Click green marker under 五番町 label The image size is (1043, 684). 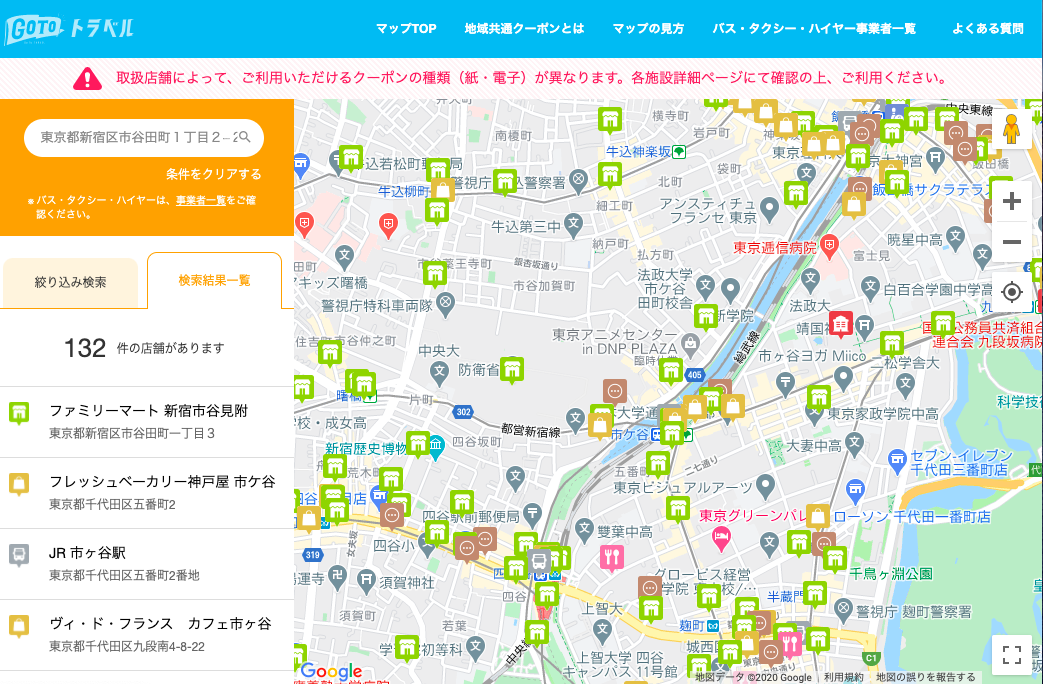pos(658,464)
